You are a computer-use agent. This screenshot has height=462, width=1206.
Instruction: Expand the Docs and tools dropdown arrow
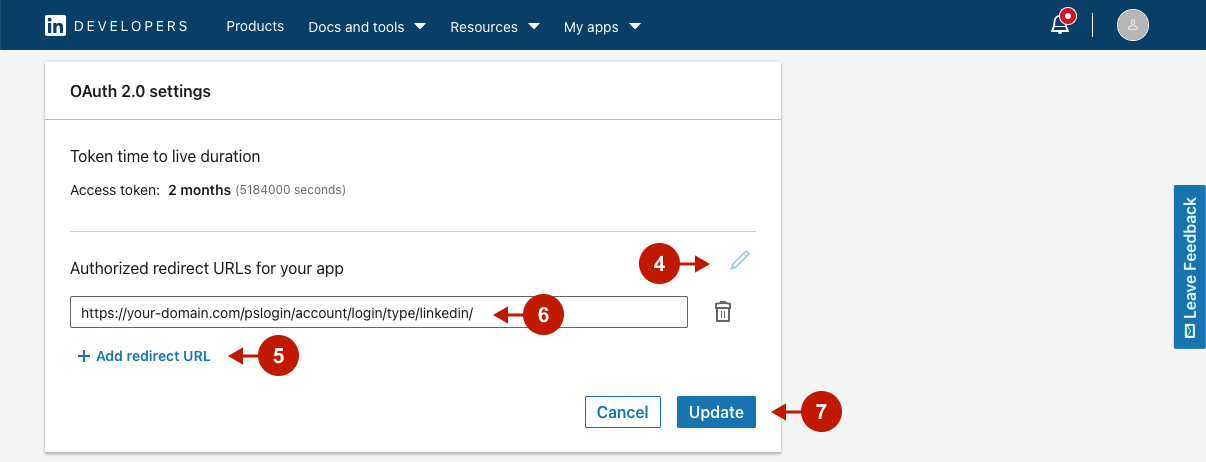pos(420,26)
